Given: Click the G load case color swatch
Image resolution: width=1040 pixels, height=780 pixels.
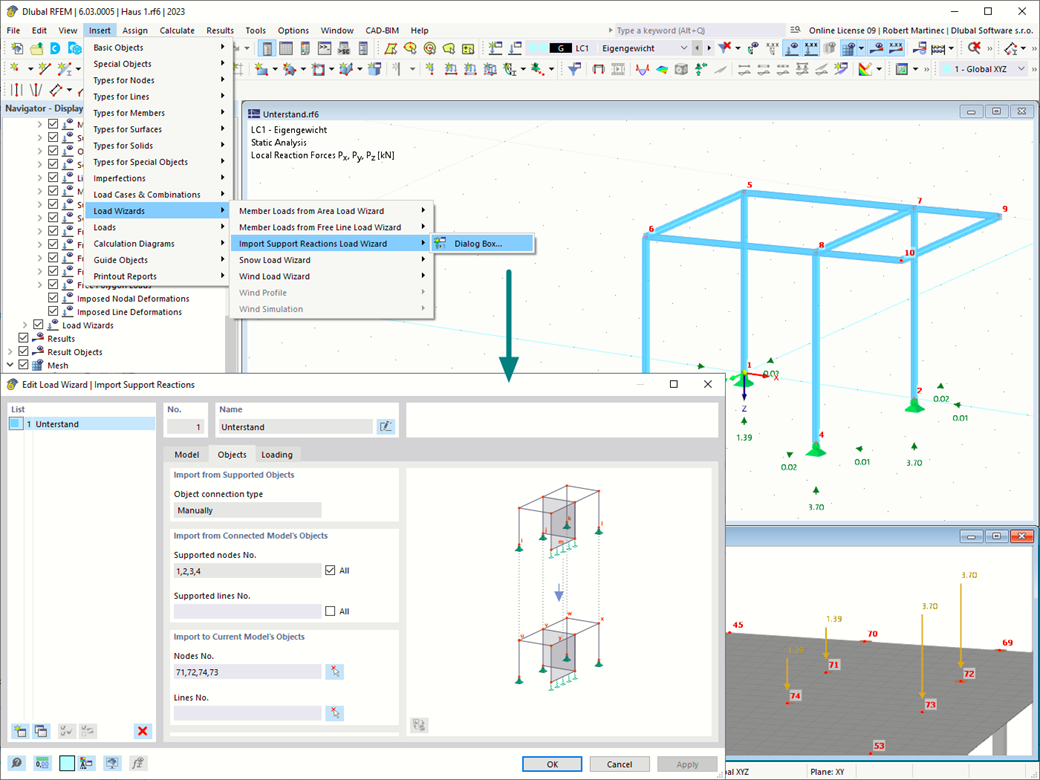Looking at the screenshot, I should [561, 48].
